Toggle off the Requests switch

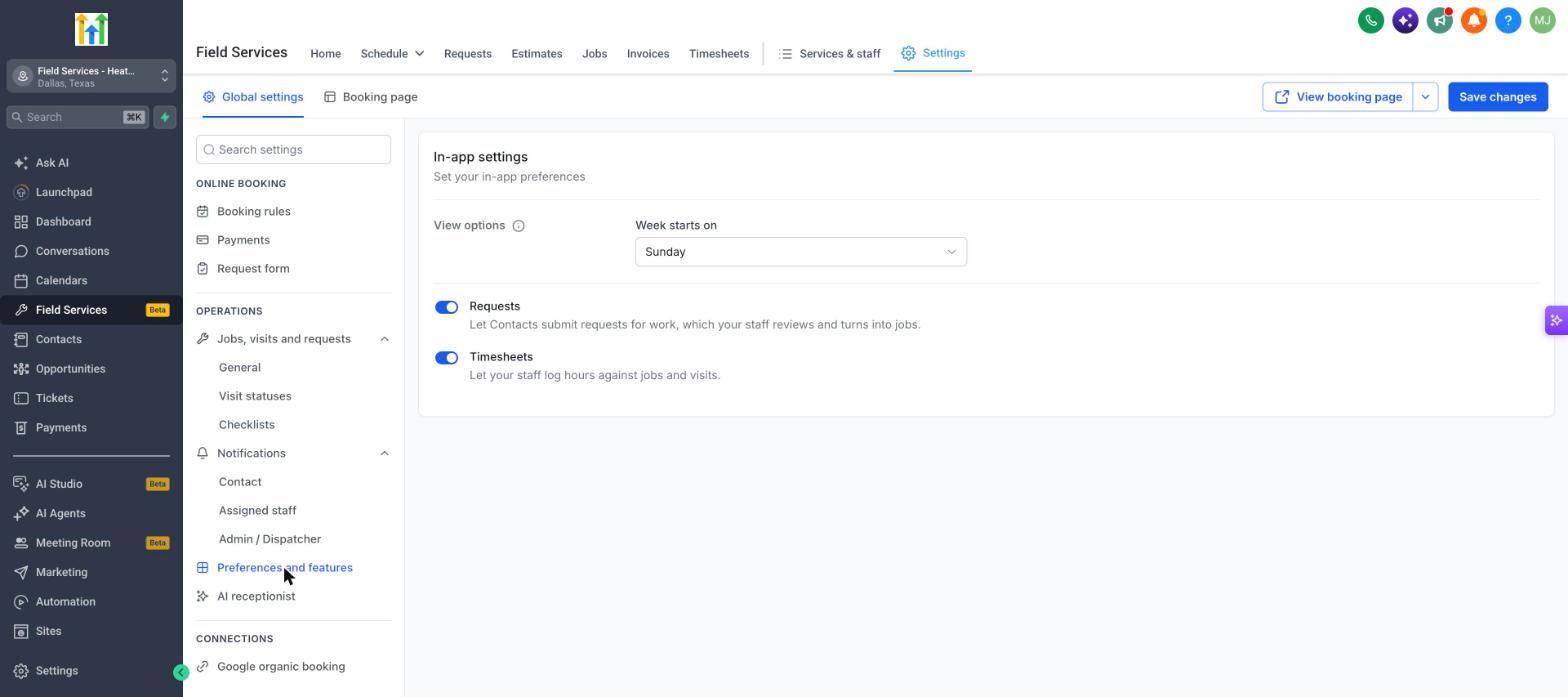click(446, 307)
